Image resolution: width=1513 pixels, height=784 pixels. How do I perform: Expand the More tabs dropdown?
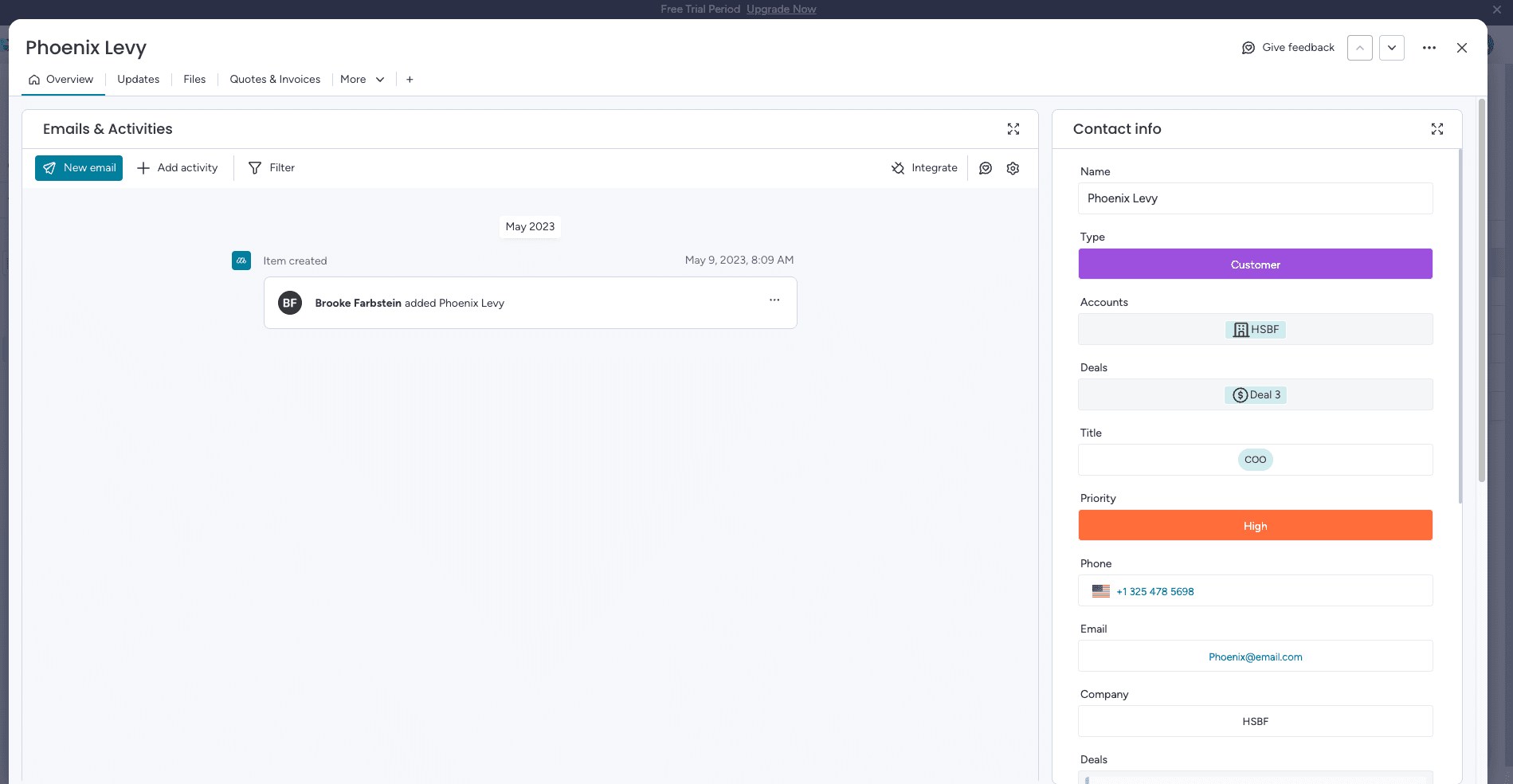pos(362,80)
